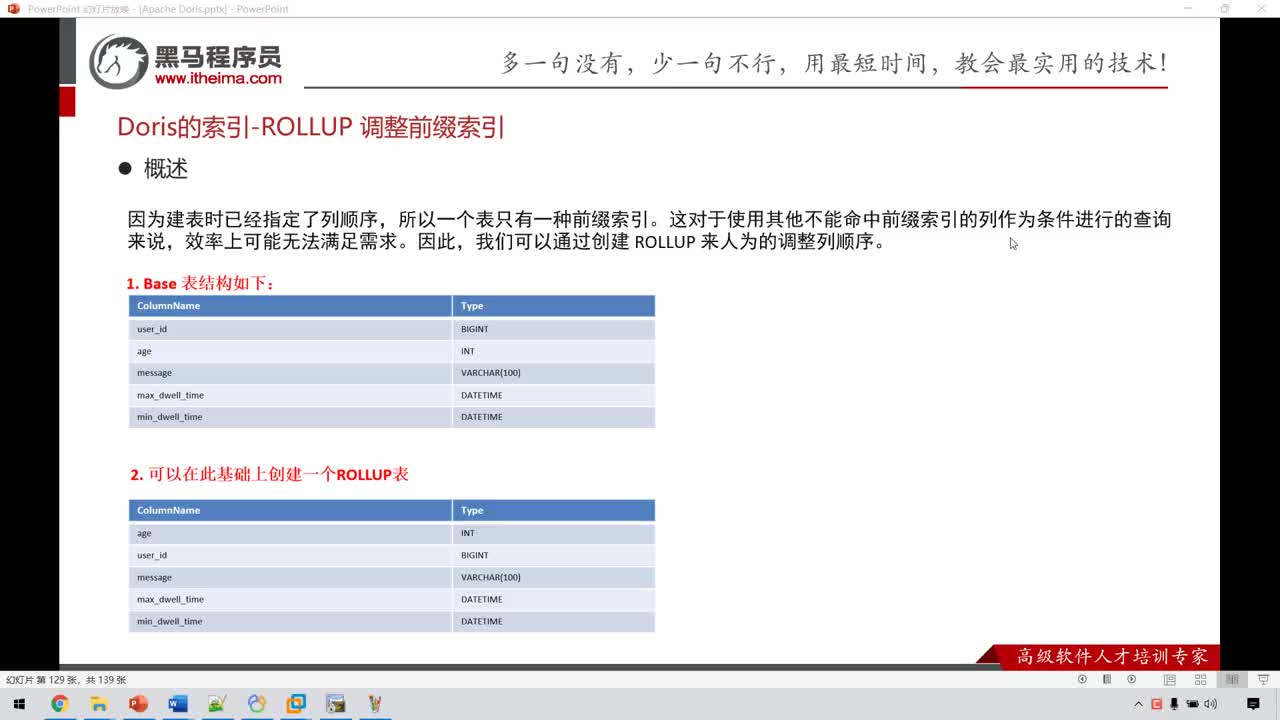Screen dimensions: 1280x720
Task: Click 'Type' header in Base table
Action: coord(554,306)
